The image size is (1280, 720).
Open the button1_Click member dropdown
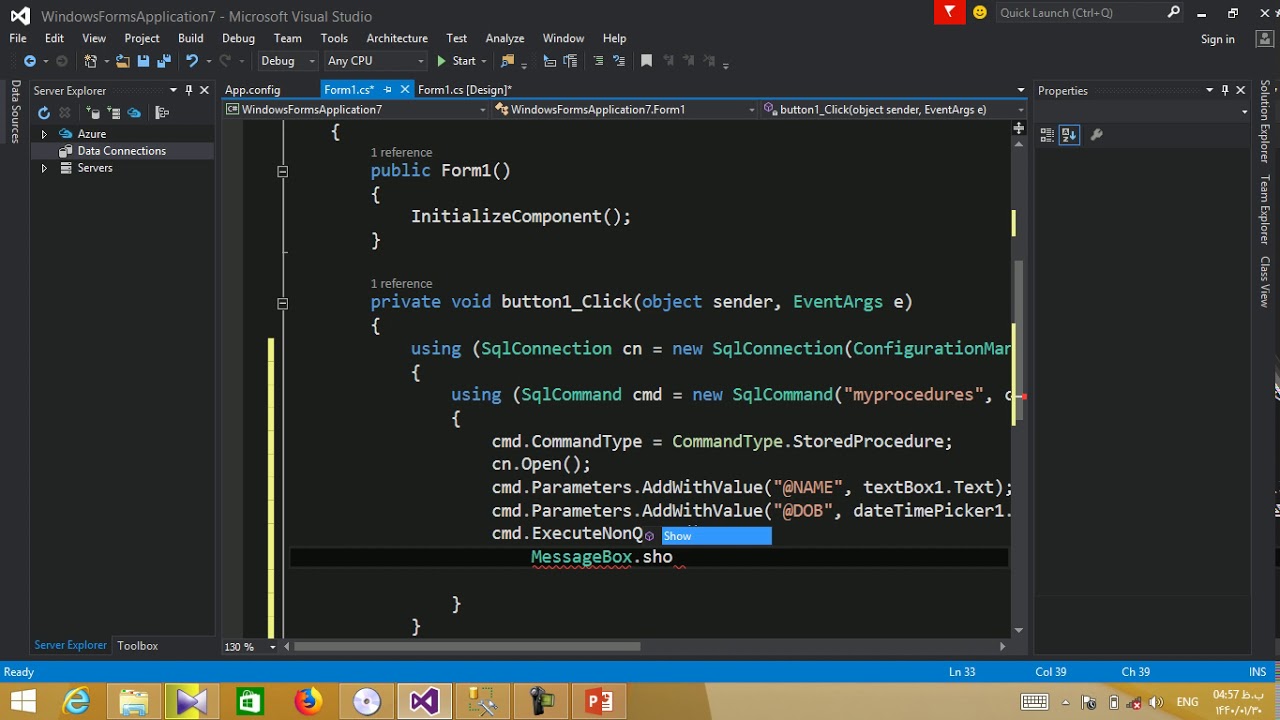[x=894, y=110]
